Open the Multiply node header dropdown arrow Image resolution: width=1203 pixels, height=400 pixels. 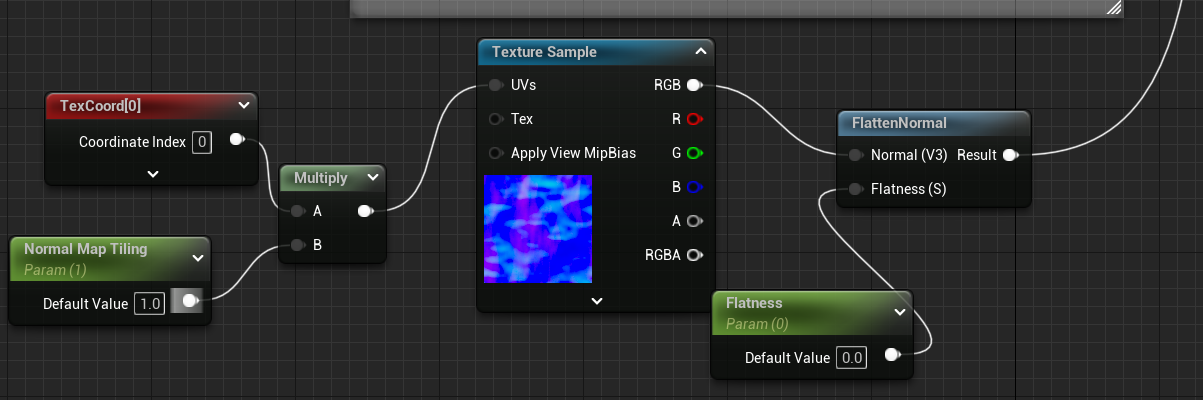tap(373, 178)
